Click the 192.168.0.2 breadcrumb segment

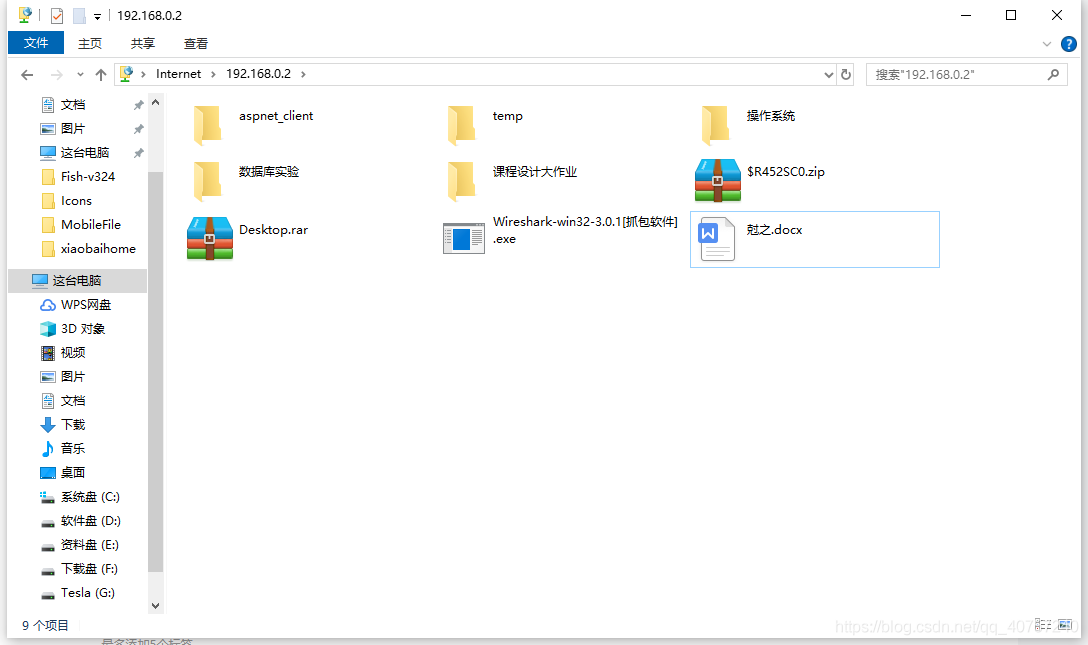[x=258, y=74]
